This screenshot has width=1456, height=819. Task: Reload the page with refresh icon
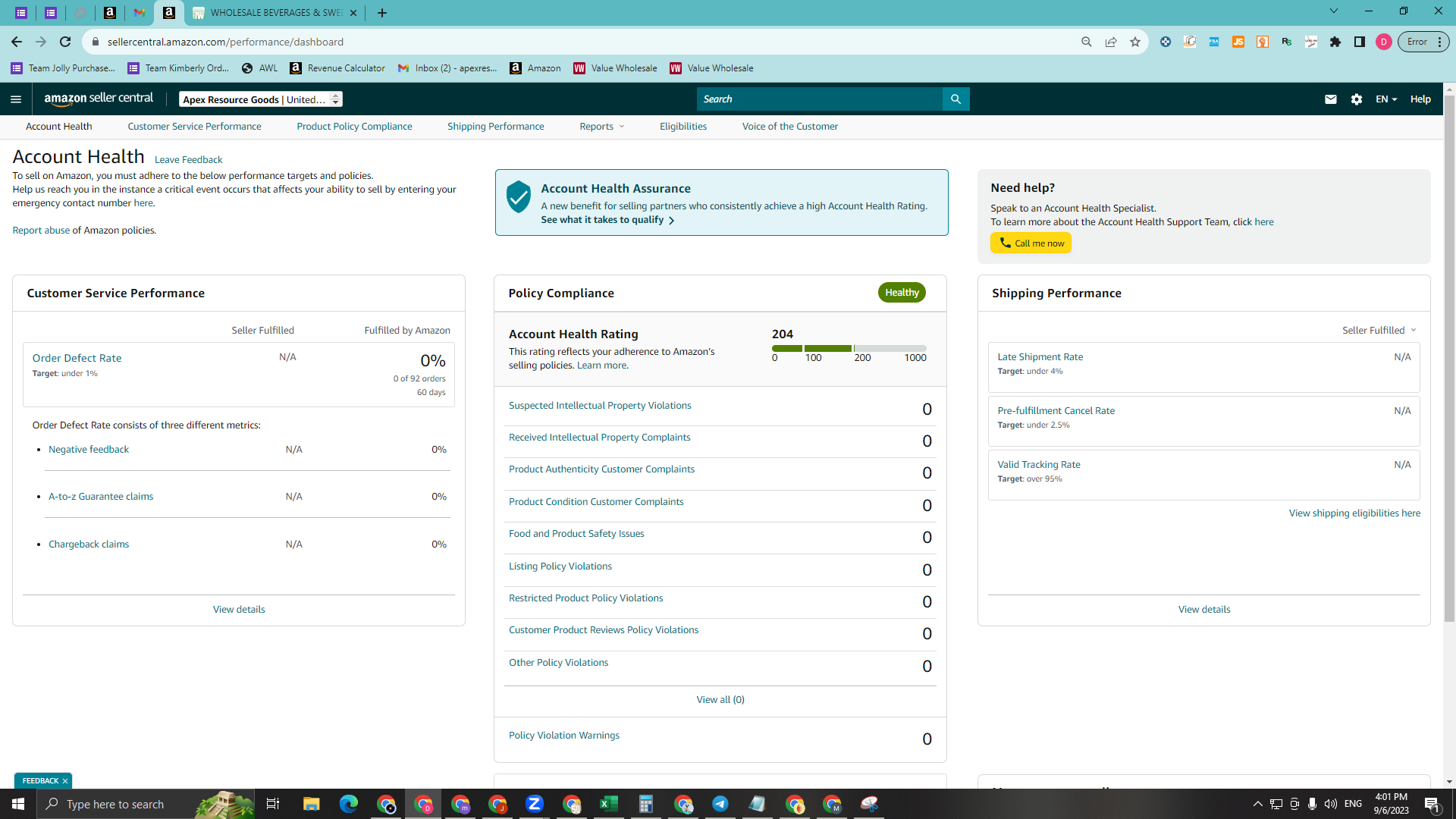tap(65, 42)
